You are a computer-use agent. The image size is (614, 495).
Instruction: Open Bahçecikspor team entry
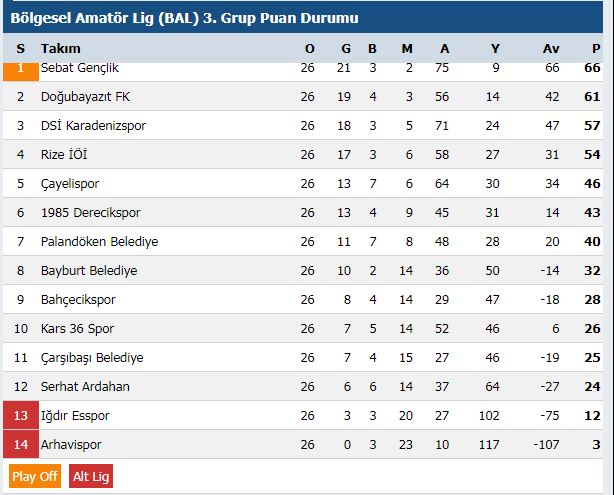coord(78,300)
